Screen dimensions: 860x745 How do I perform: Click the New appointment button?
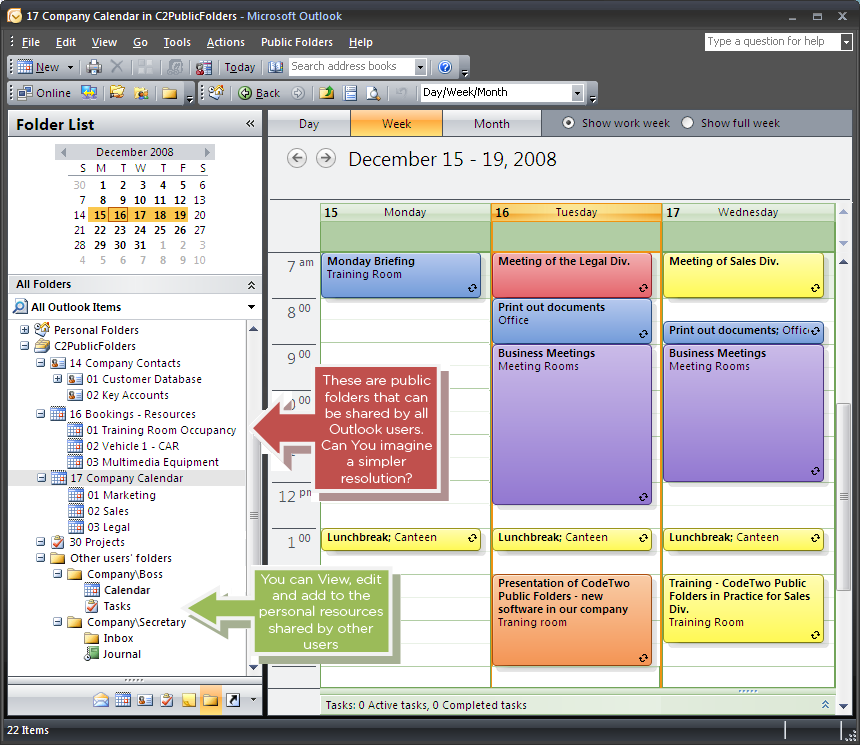click(38, 67)
